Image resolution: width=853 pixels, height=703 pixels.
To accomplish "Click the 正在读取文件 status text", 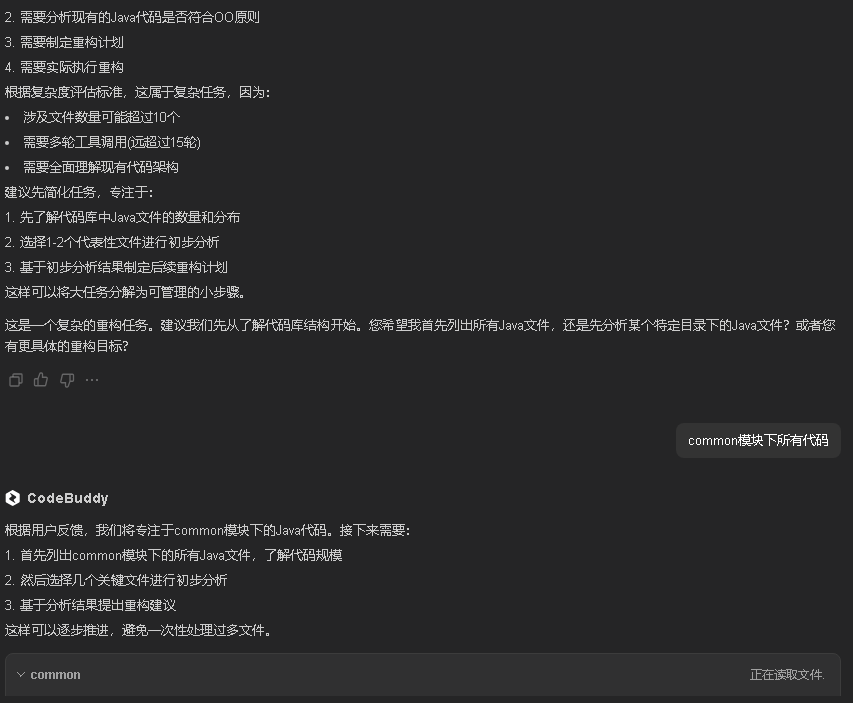I will (787, 675).
